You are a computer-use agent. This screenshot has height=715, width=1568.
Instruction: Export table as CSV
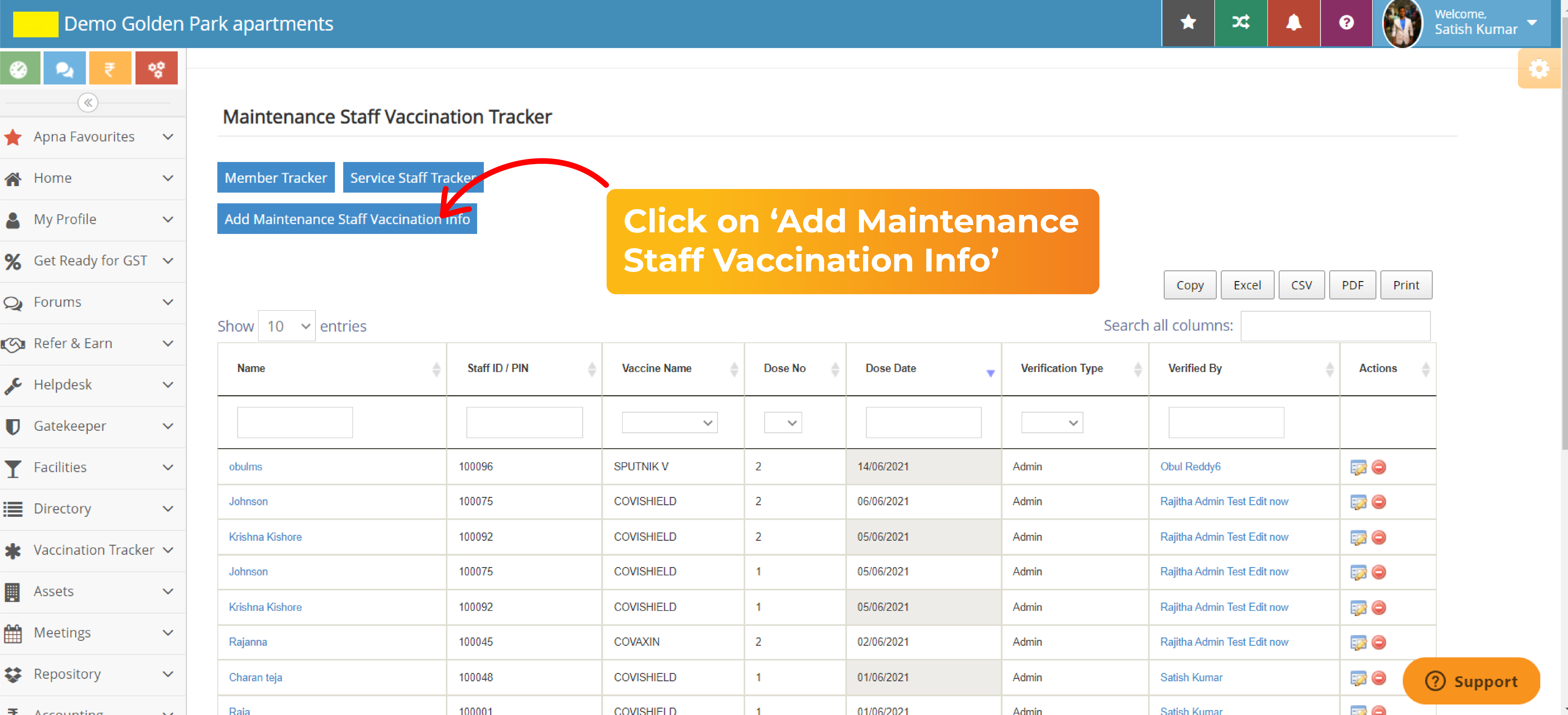1301,285
